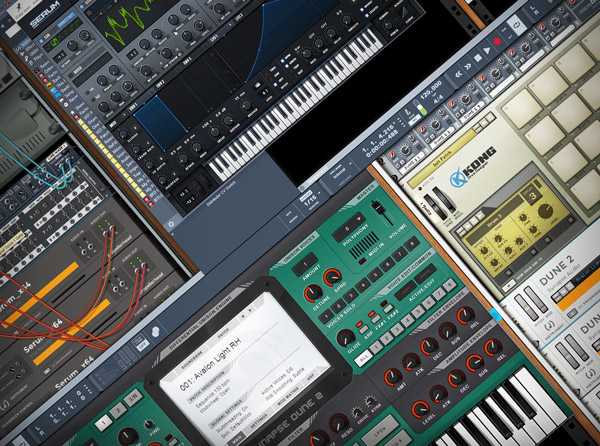Image resolution: width=600 pixels, height=446 pixels.
Task: Click the Amplitude Envelope ATK knob
Action: tap(438, 394)
